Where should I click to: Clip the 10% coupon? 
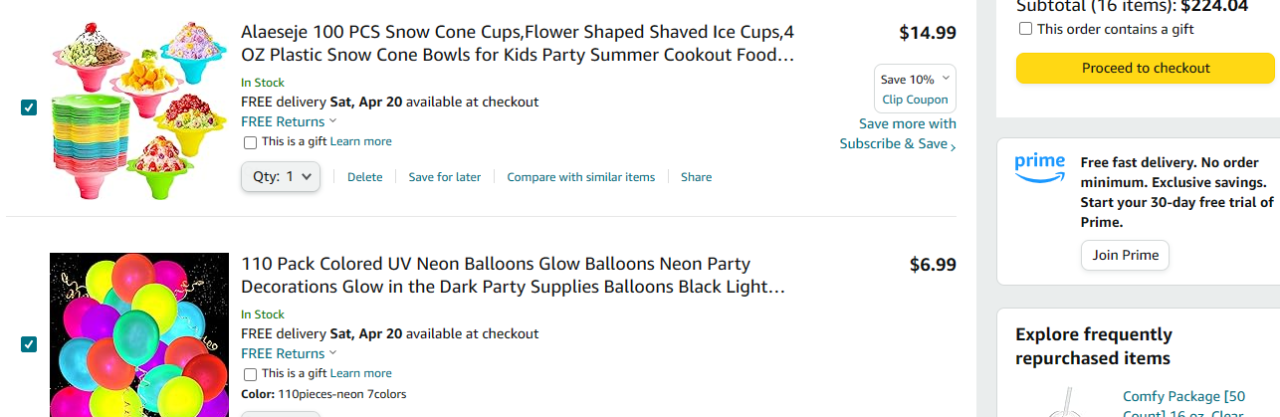click(x=914, y=100)
